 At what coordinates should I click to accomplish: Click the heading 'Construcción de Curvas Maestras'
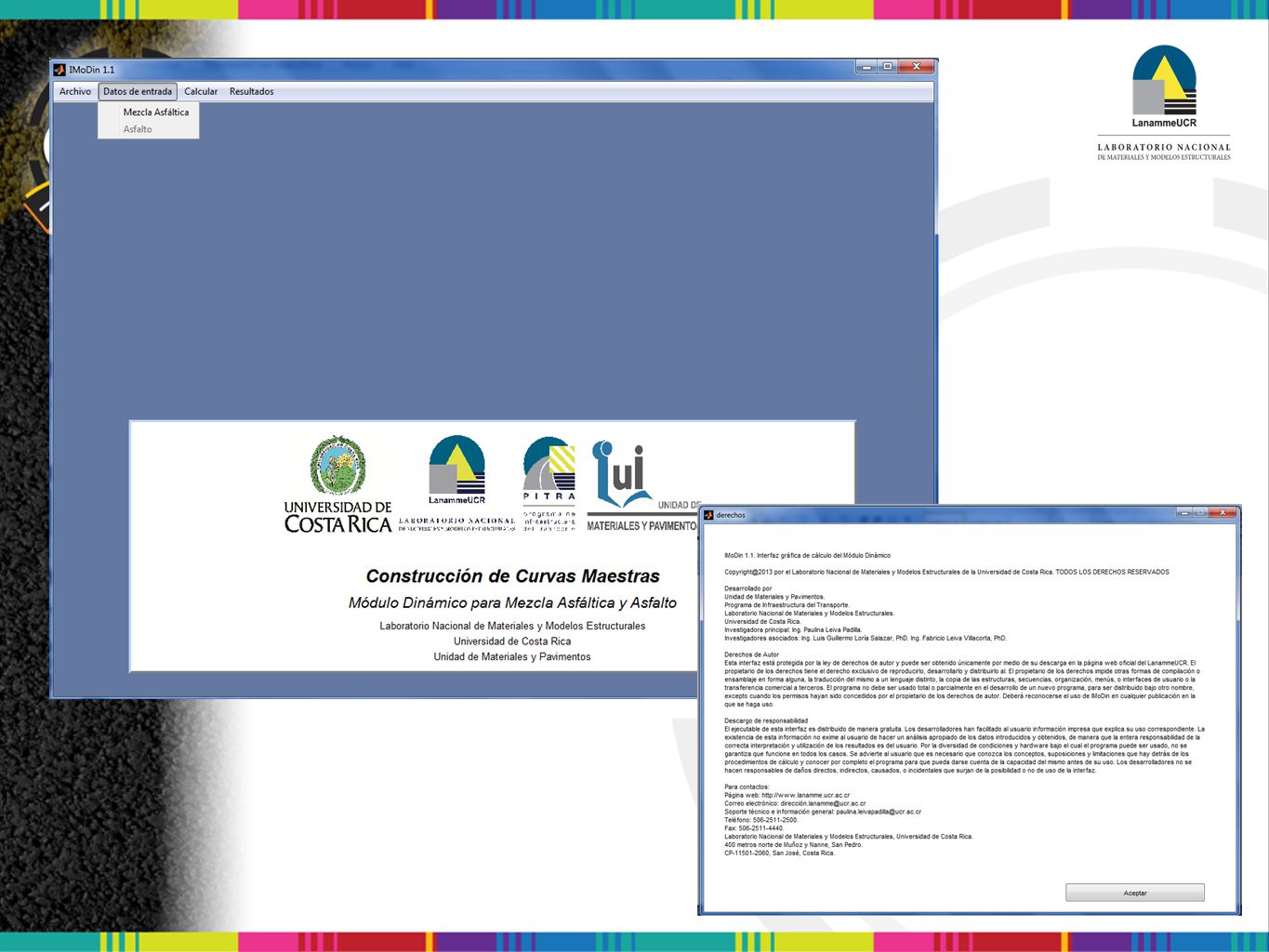(x=513, y=576)
